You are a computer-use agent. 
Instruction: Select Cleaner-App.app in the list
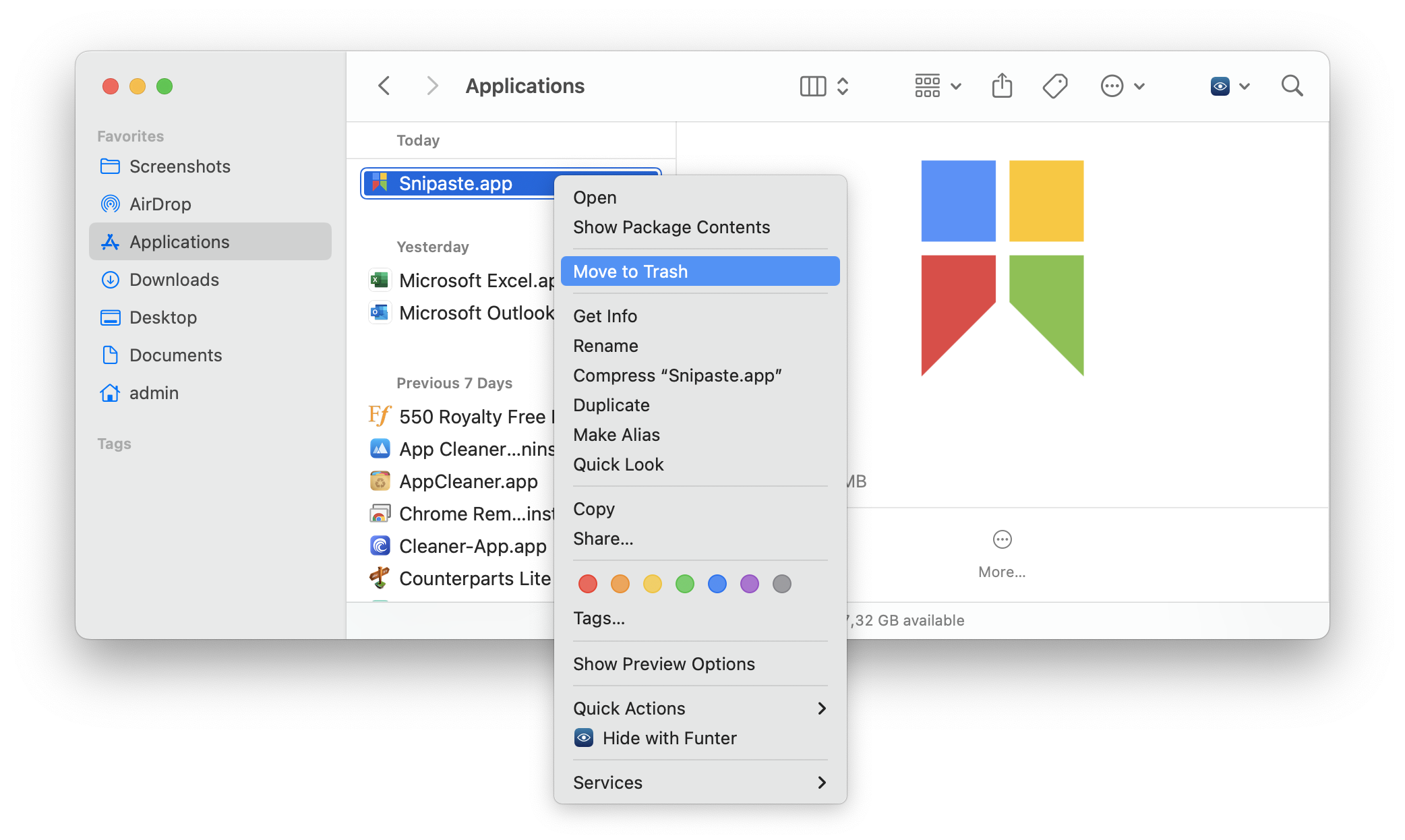[462, 546]
